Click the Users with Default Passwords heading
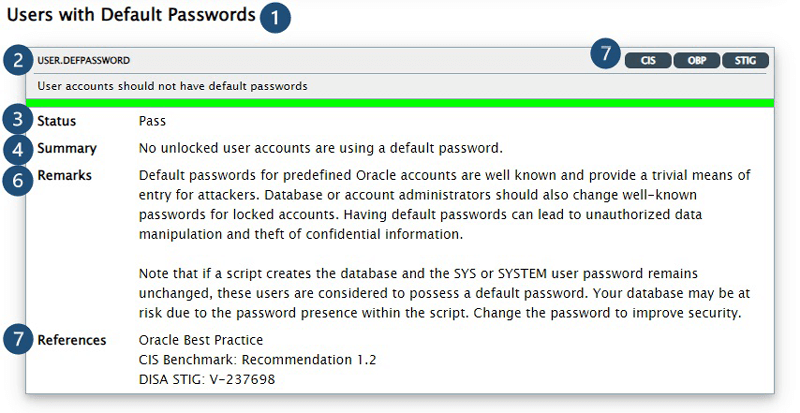 tap(131, 15)
